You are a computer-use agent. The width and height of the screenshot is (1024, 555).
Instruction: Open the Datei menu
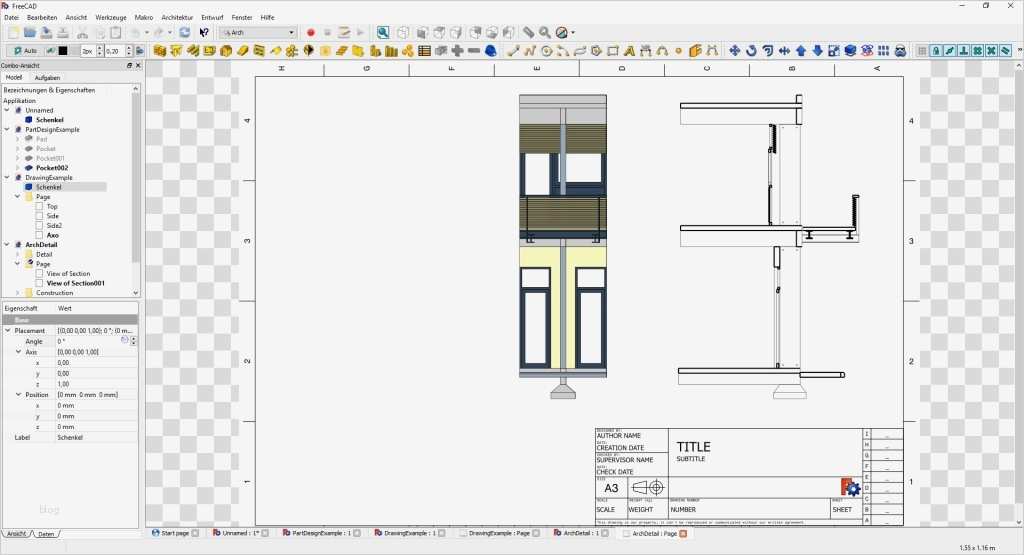point(12,18)
